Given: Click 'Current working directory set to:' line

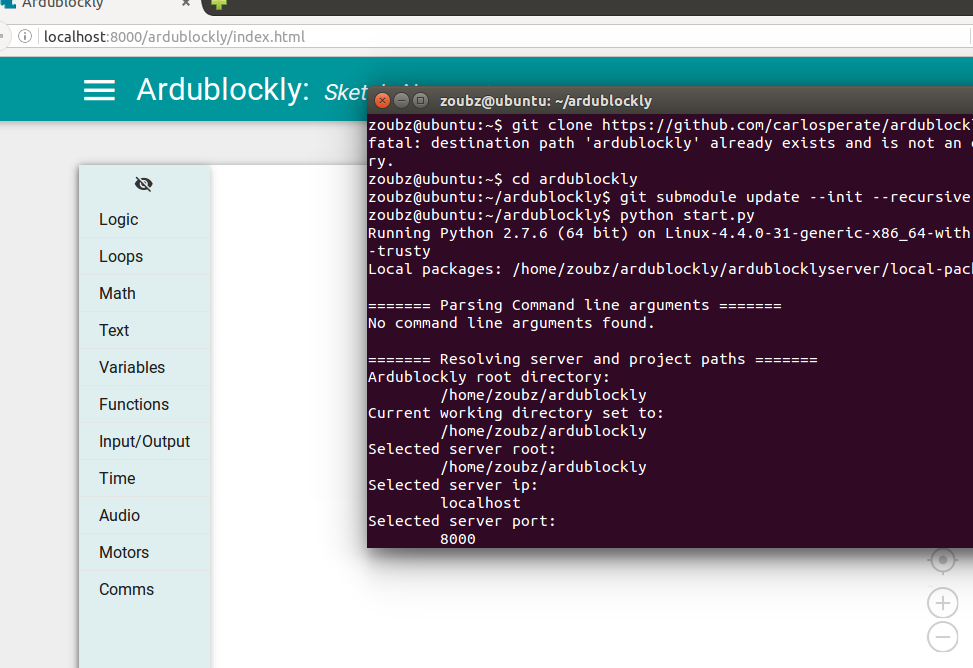Looking at the screenshot, I should tap(516, 413).
